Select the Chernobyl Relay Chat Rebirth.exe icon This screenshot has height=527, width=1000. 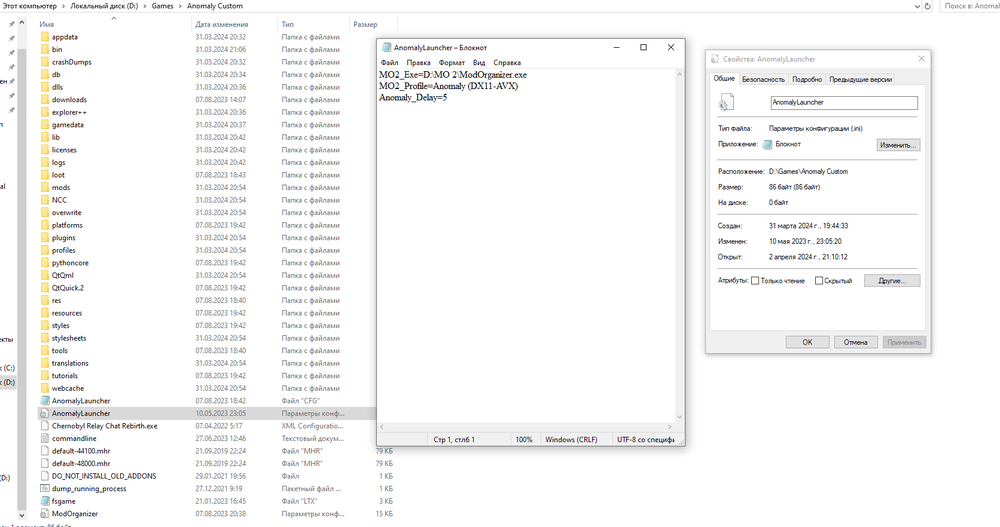tap(45, 426)
